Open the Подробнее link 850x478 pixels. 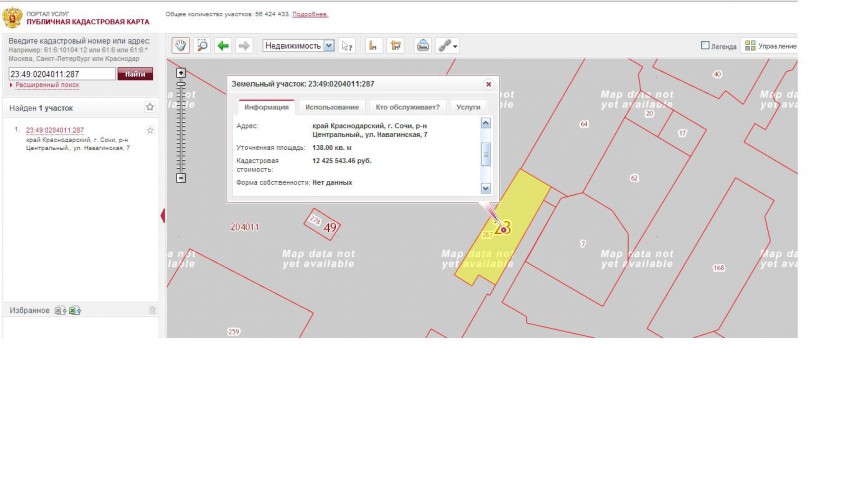point(310,14)
